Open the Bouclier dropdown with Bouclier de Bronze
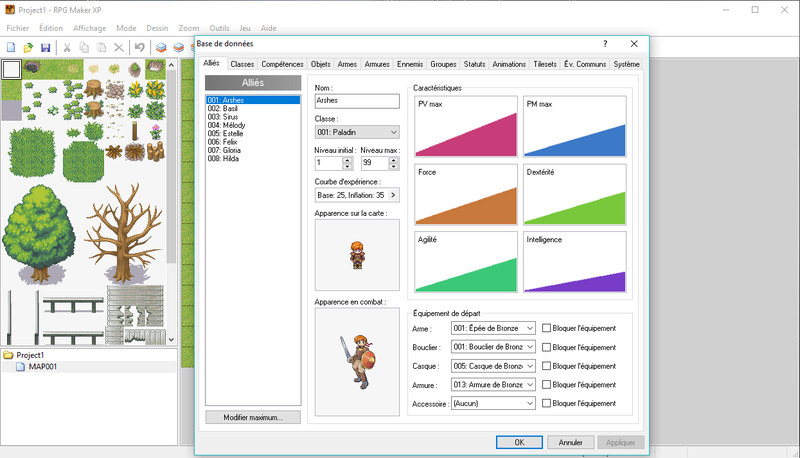800x458 pixels. [493, 347]
